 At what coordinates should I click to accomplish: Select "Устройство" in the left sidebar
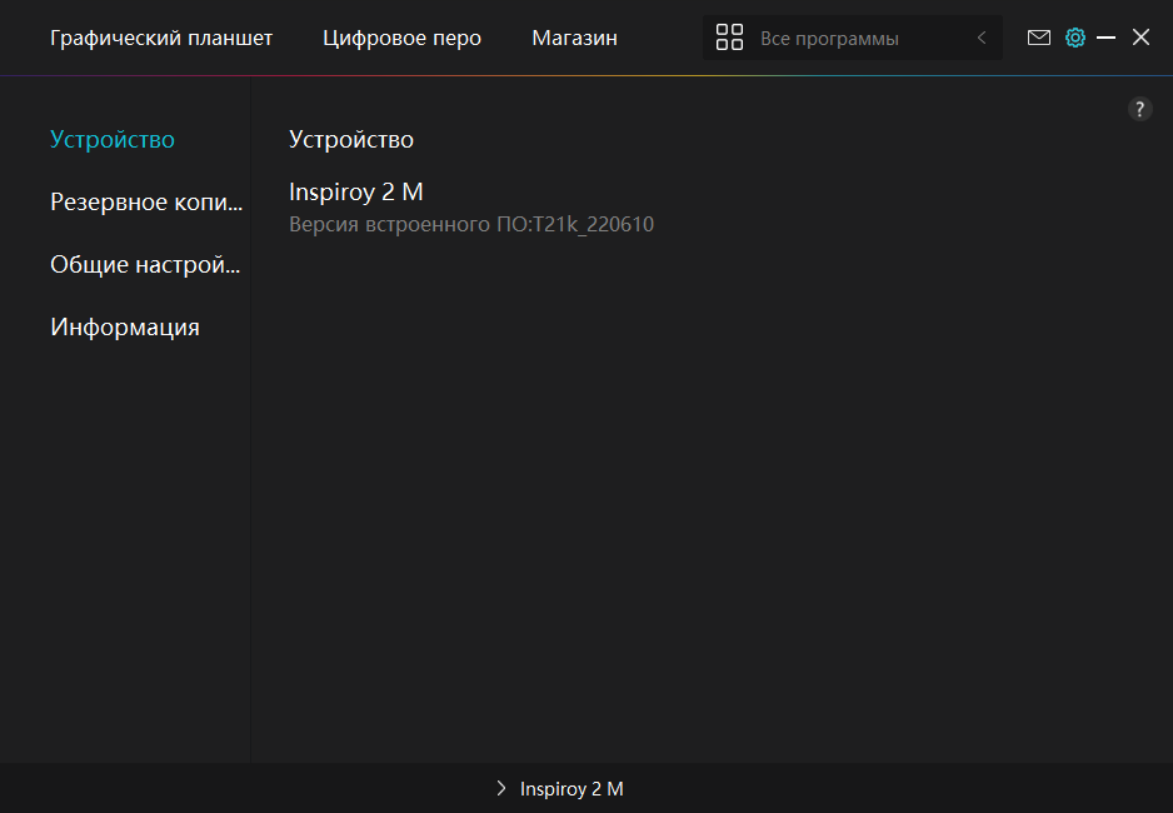point(112,139)
